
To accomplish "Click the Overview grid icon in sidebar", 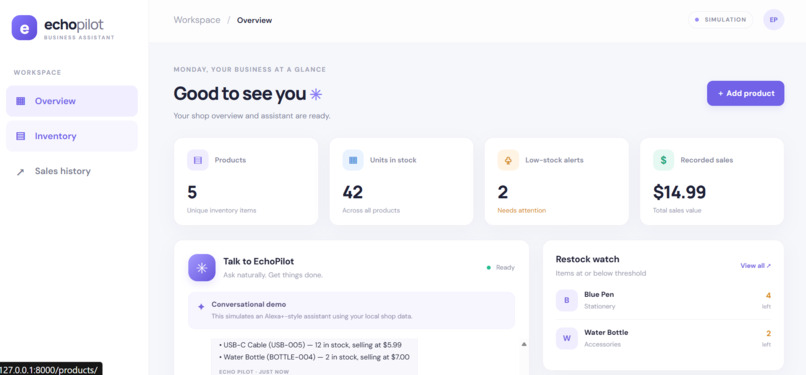I will coord(21,101).
